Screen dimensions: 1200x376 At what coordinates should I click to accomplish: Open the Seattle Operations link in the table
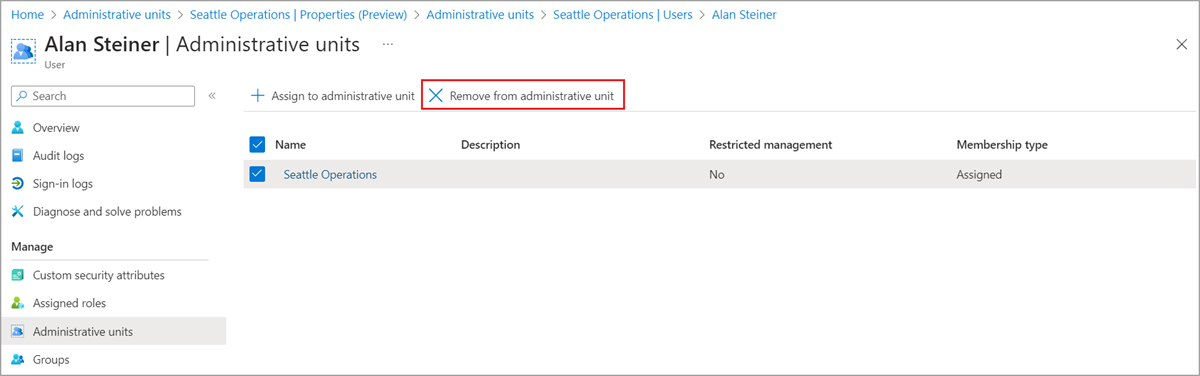330,174
